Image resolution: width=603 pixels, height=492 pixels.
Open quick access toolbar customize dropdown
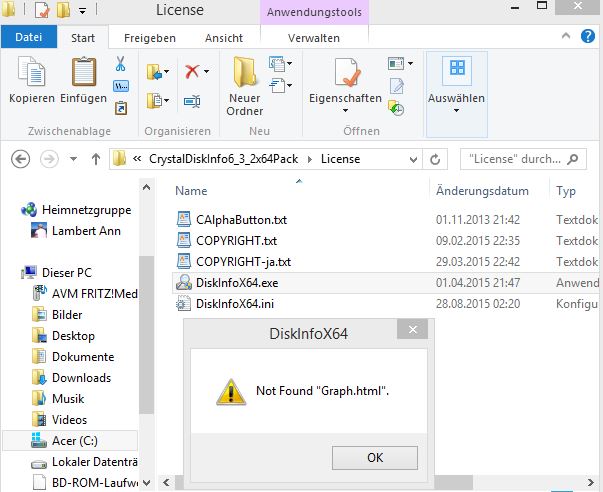coord(82,11)
